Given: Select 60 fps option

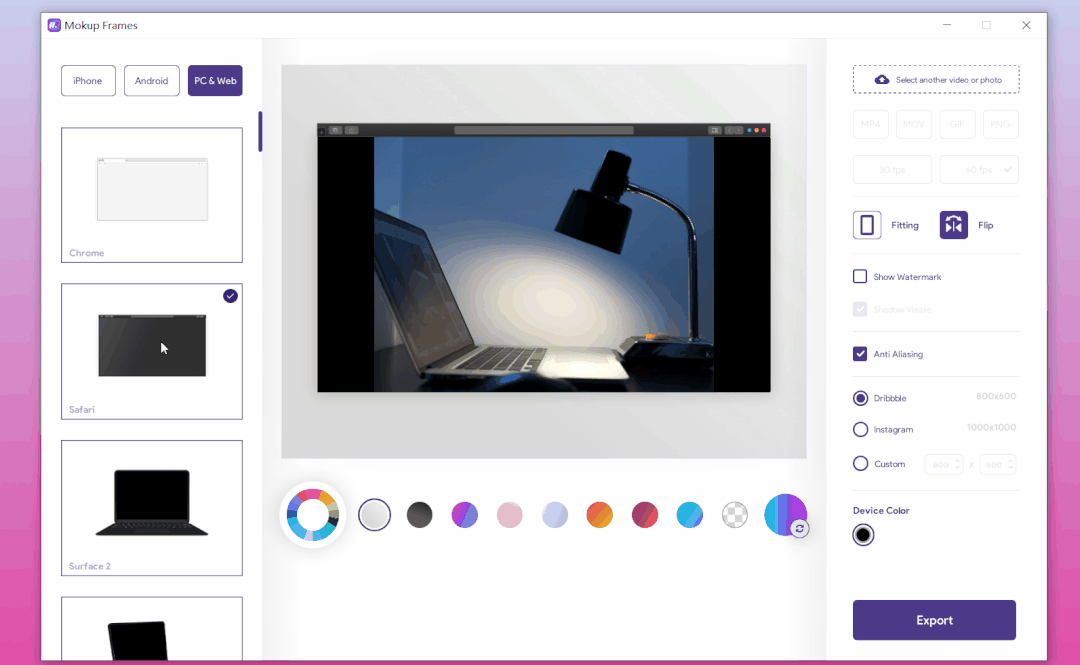Looking at the screenshot, I should (x=979, y=170).
